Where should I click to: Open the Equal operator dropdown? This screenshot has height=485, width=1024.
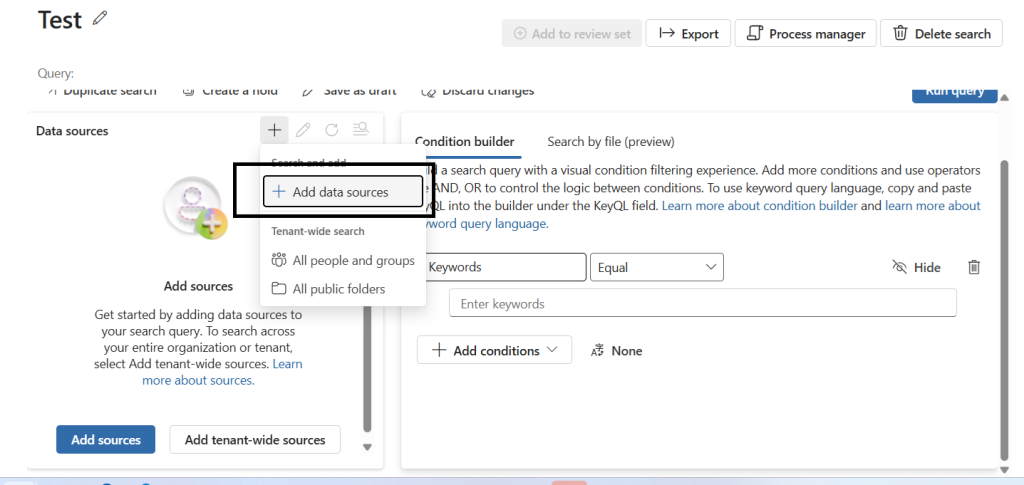(656, 267)
